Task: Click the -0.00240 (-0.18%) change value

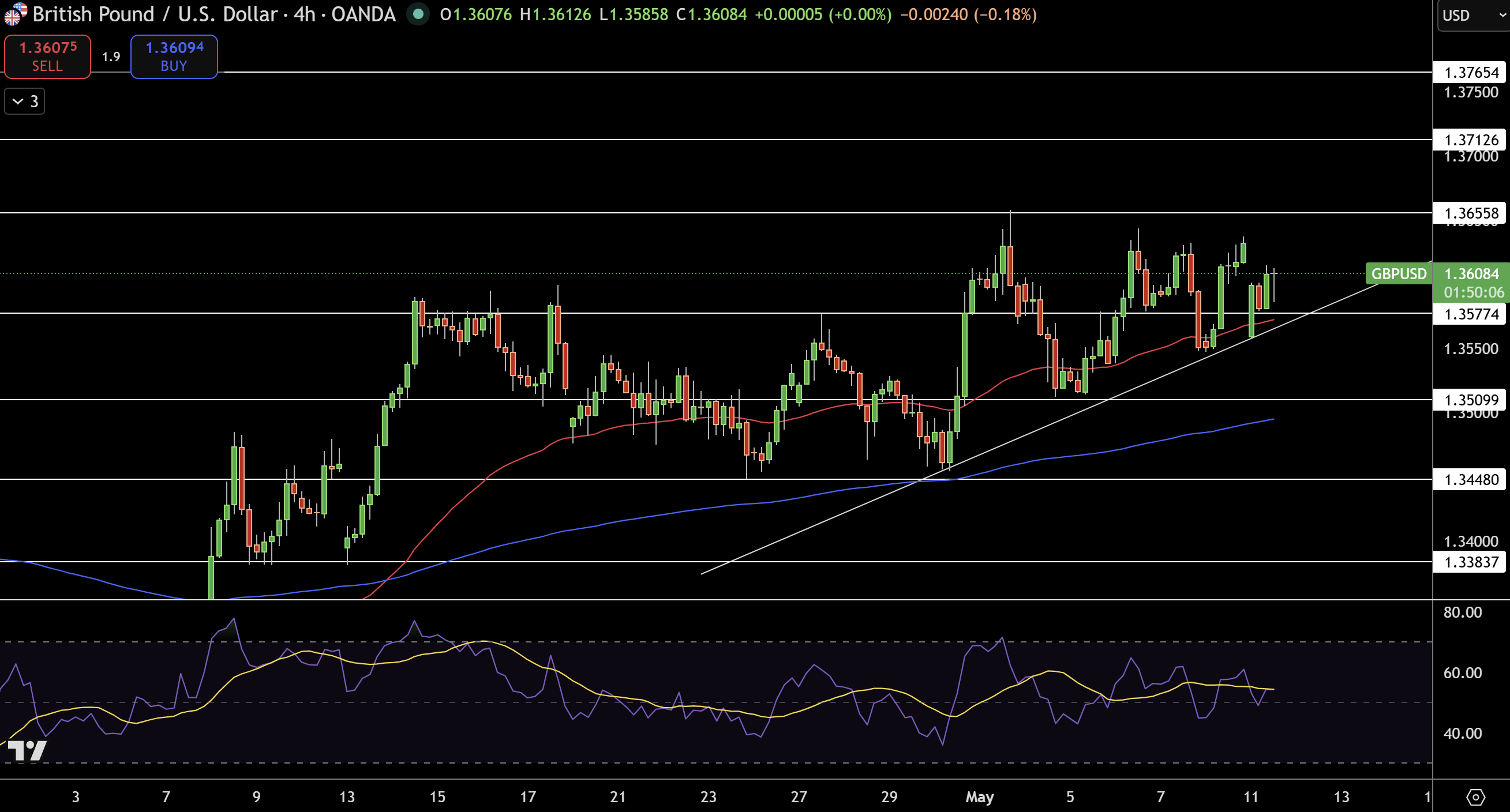Action: pyautogui.click(x=968, y=14)
